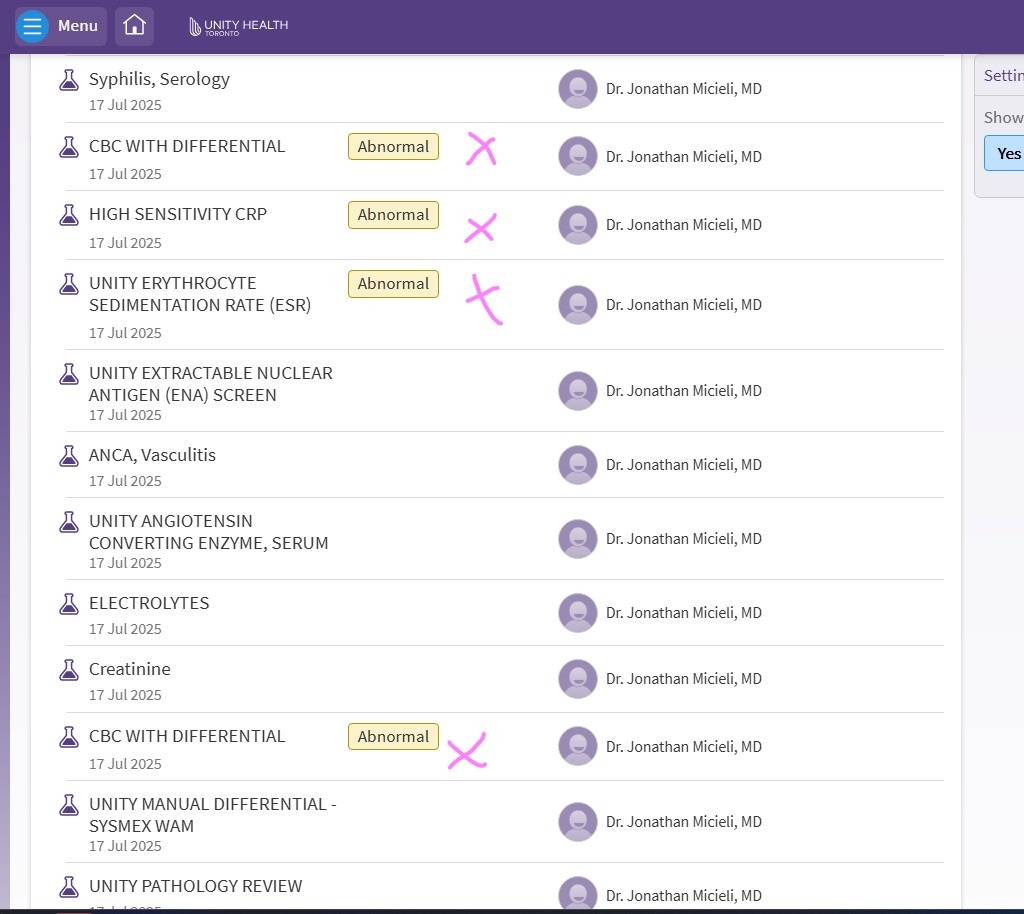Screen dimensions: 1024x914
Task: Open the UNITY PATHOLOGY REVIEW result
Action: [195, 886]
